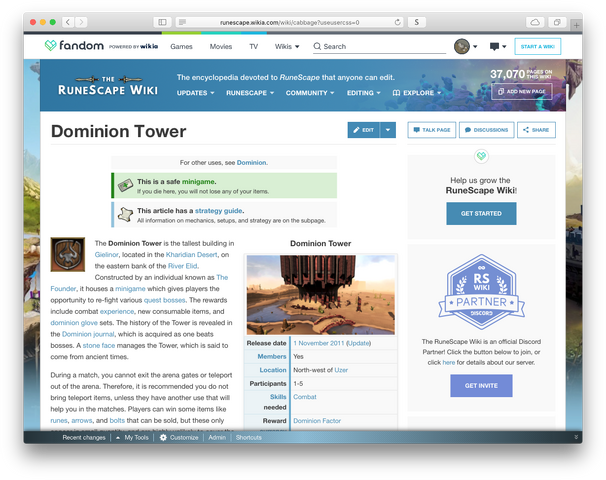Image resolution: width=606 pixels, height=480 pixels.
Task: Open Recent changes in bottom toolbar
Action: tap(84, 437)
